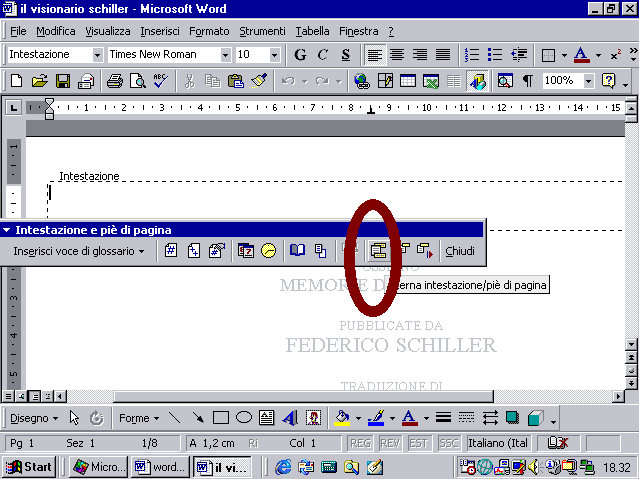Click the New blank document icon
639x479 pixels.
(16, 81)
